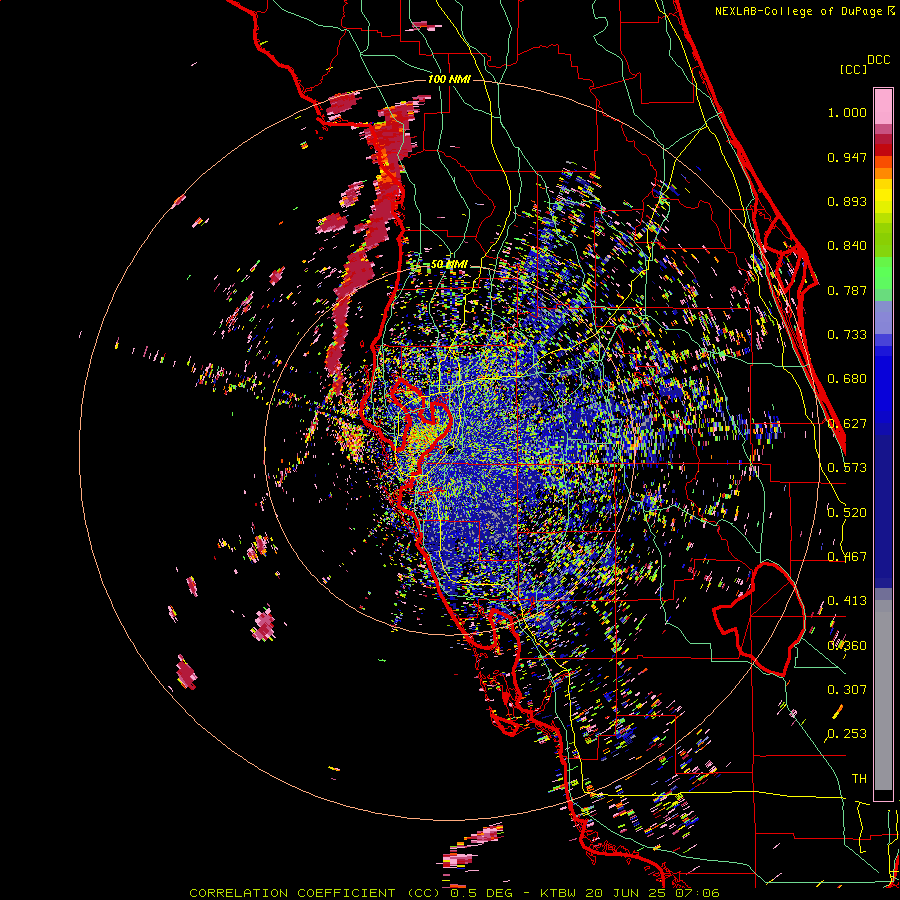Click the 100 NMI range ring label

[x=449, y=79]
